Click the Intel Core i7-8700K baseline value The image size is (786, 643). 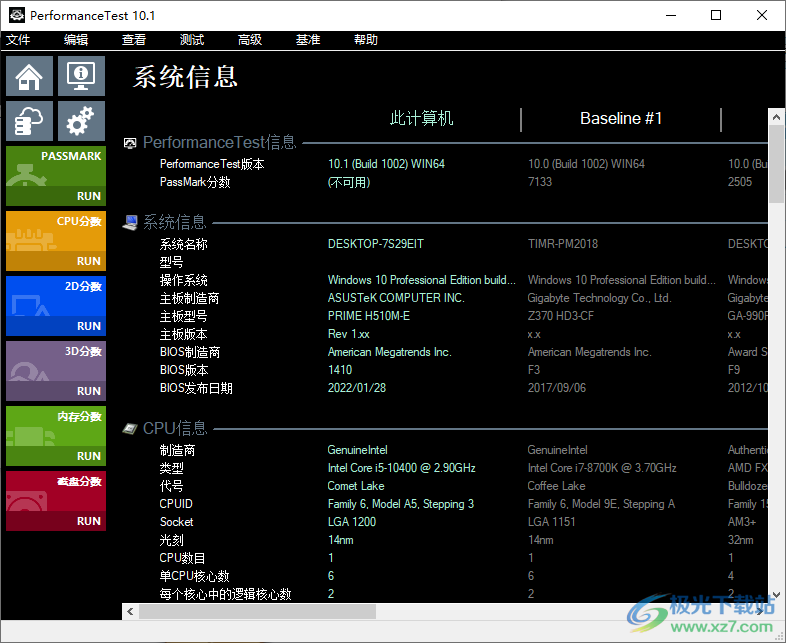[602, 468]
